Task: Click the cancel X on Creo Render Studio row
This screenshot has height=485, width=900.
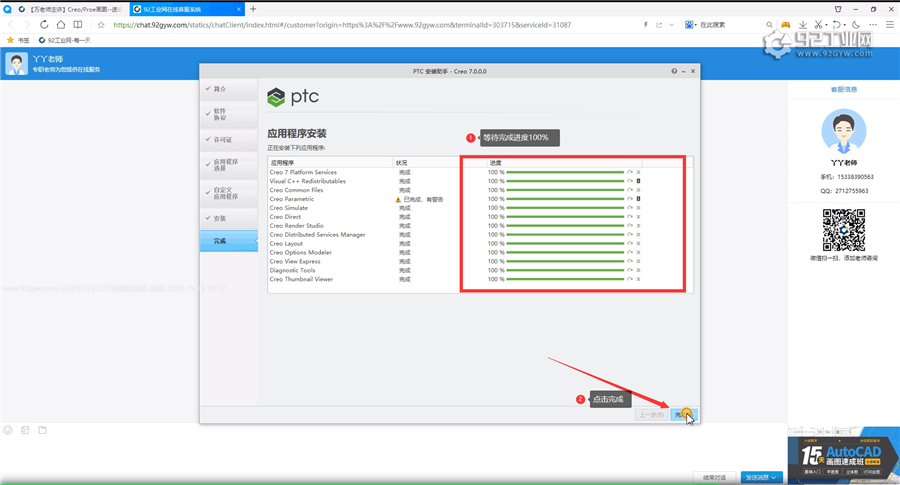Action: coord(638,226)
